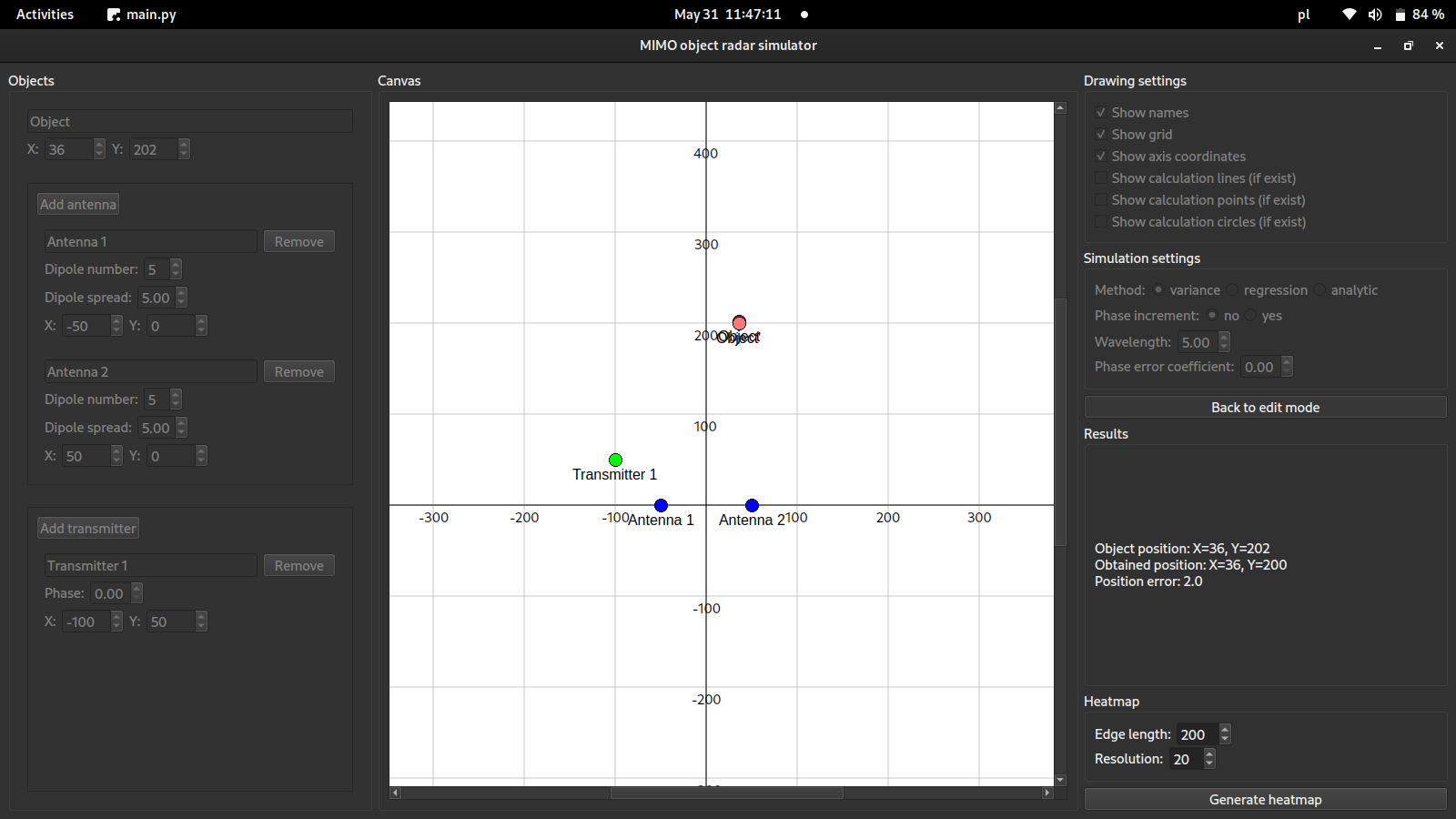Viewport: 1456px width, 819px height.
Task: Click the Object X value stepper arrows
Action: point(99,148)
